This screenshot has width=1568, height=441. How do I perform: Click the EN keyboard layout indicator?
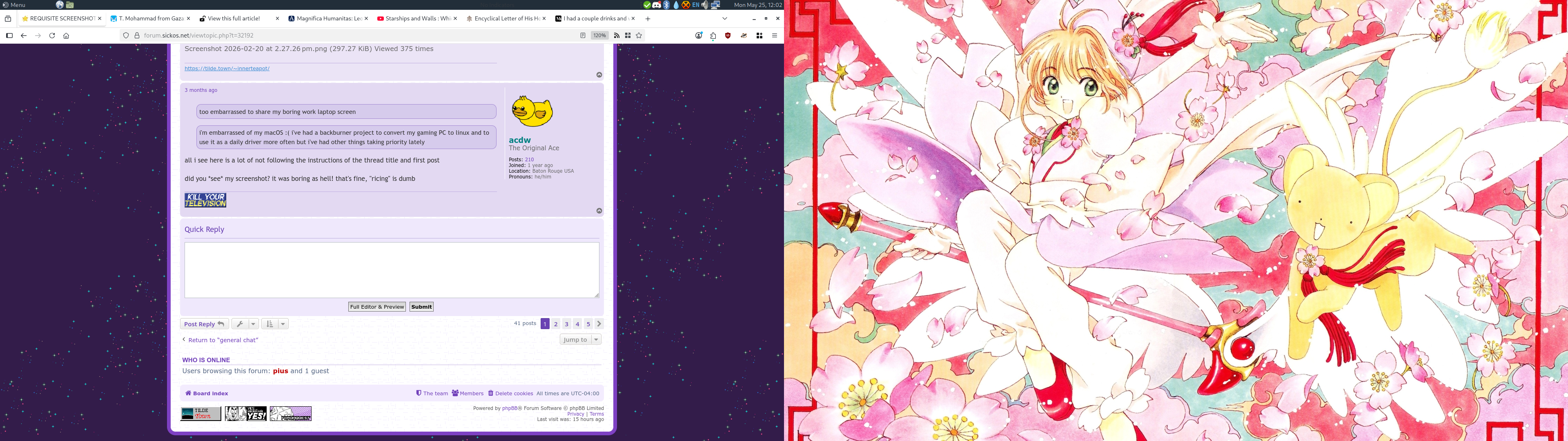[696, 5]
